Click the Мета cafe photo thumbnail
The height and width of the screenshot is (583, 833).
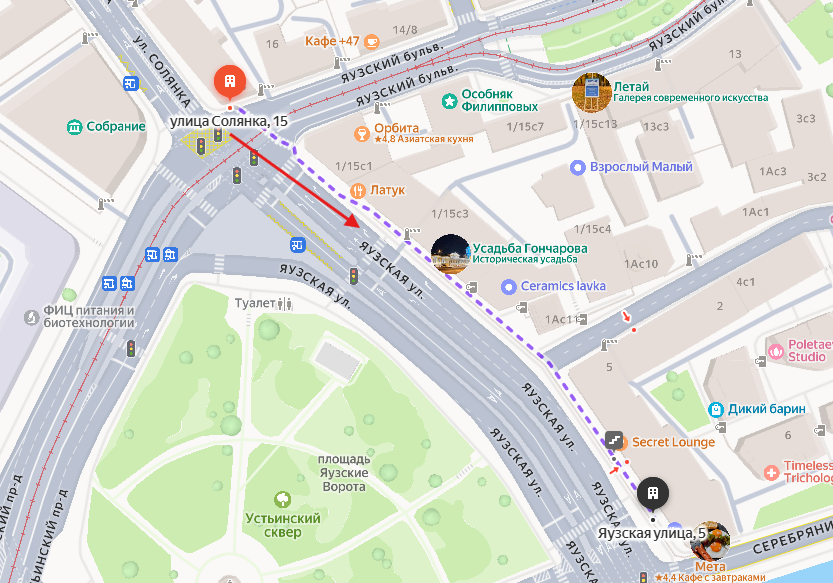710,541
